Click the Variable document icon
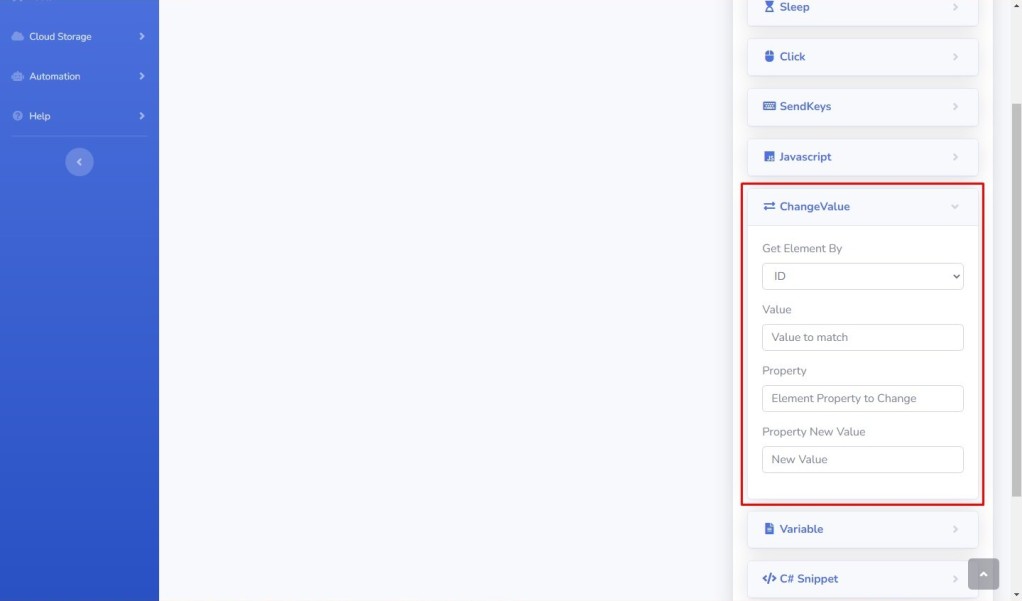 [769, 529]
